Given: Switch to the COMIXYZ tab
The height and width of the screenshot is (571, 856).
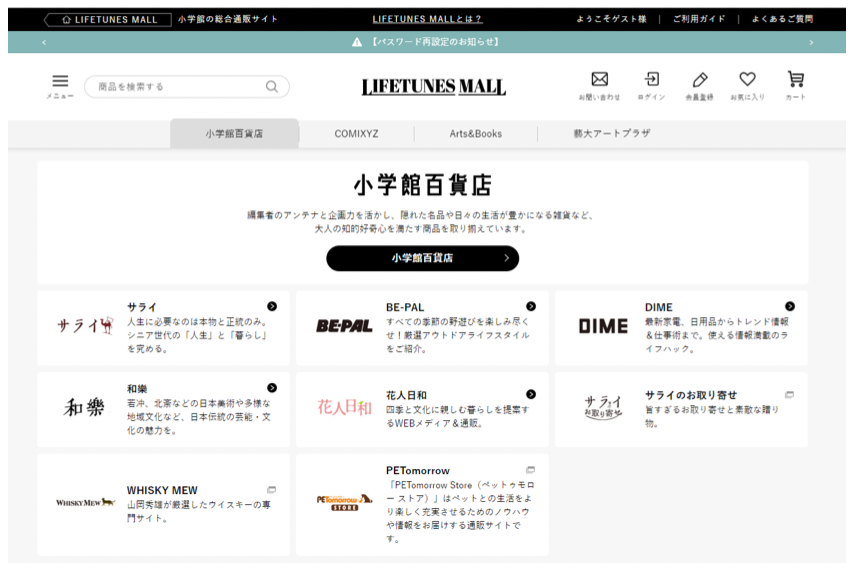Looking at the screenshot, I should 356,134.
